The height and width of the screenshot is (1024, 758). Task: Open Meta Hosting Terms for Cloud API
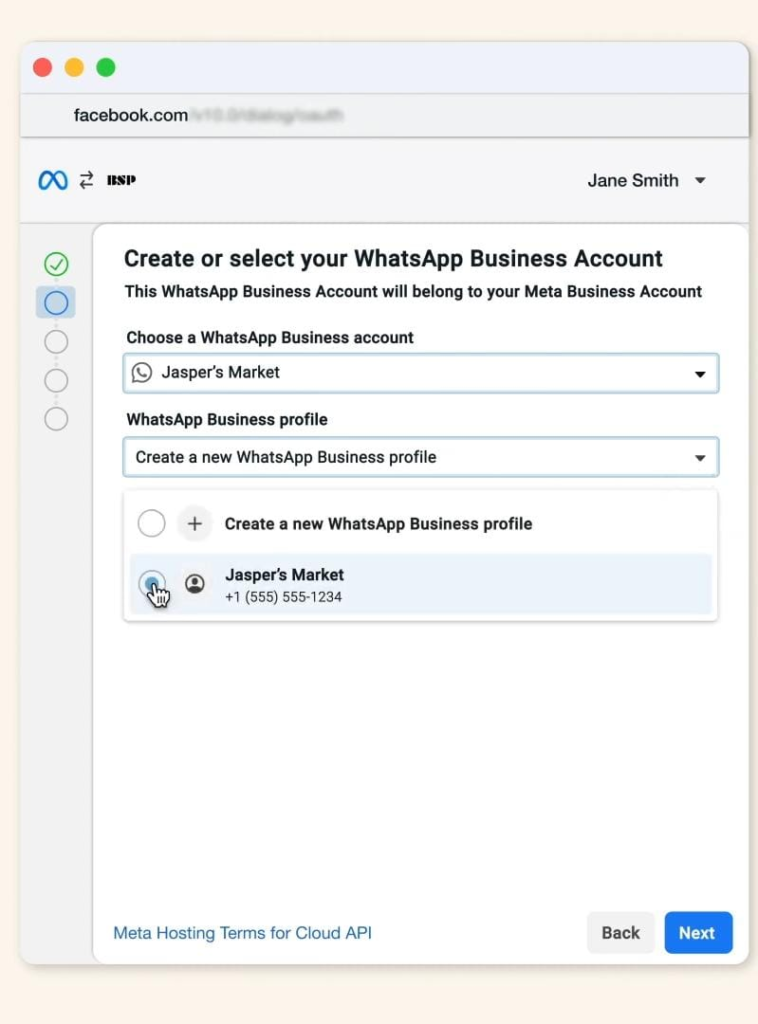242,933
